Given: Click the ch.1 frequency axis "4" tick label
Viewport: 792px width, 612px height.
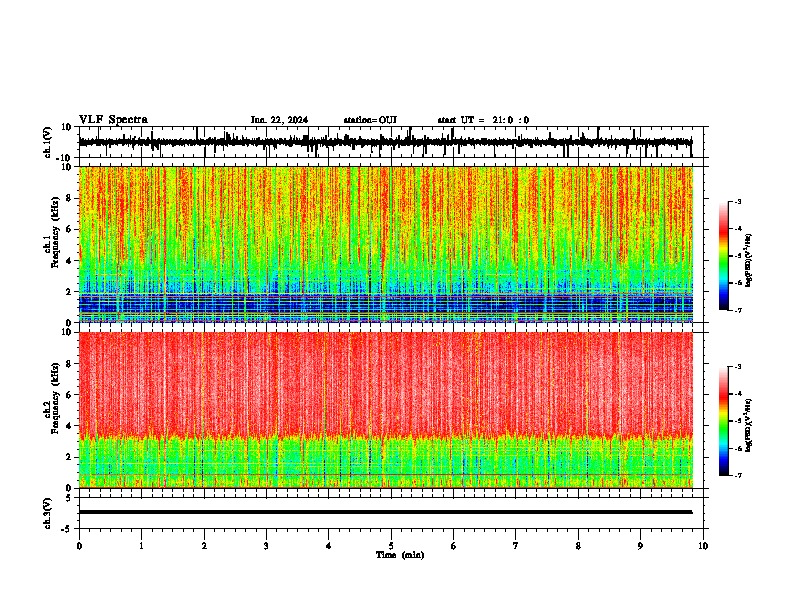Looking at the screenshot, I should click(69, 261).
